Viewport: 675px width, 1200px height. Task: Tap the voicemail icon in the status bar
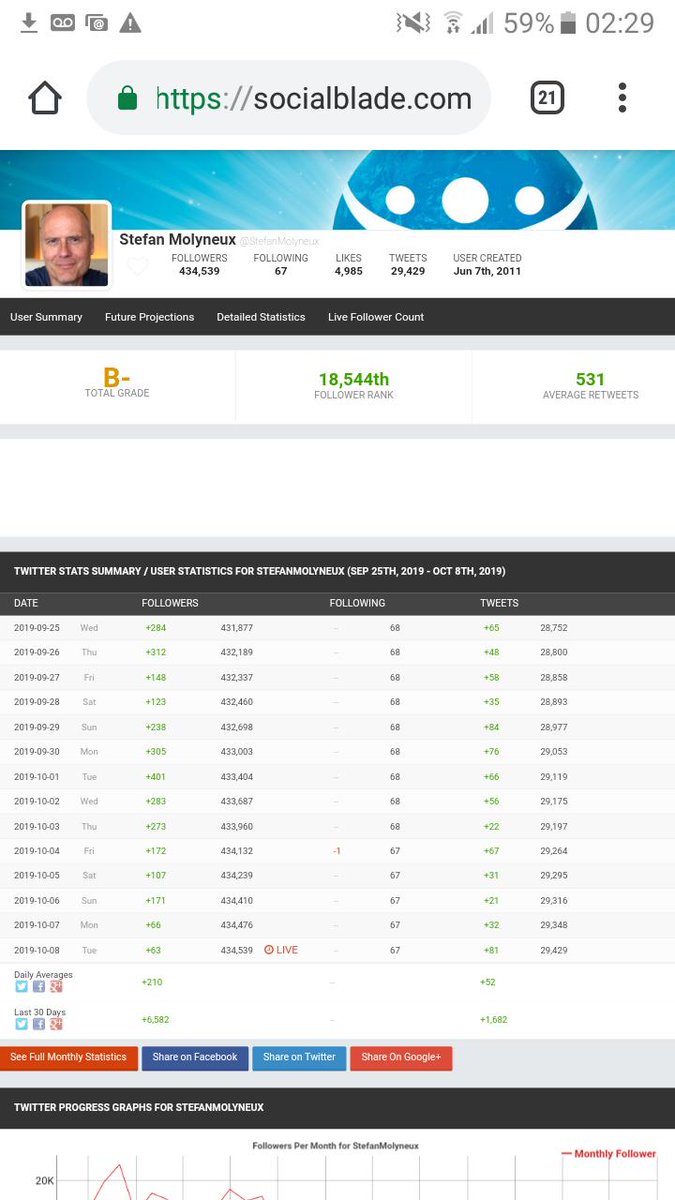(x=62, y=22)
